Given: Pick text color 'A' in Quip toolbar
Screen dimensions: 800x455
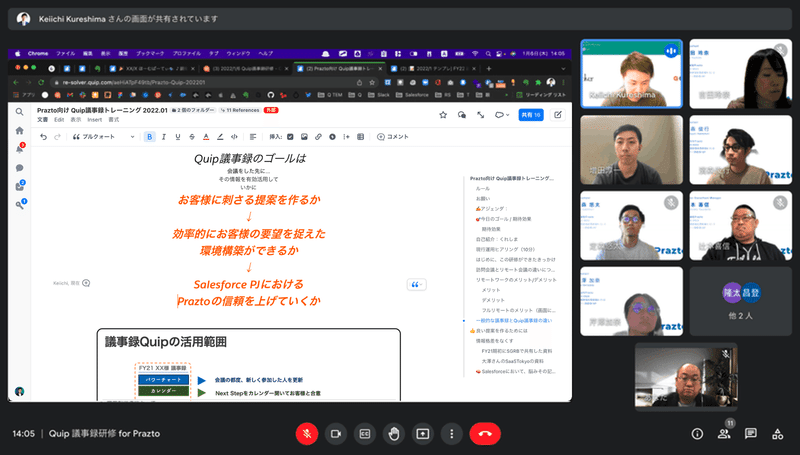Looking at the screenshot, I should 206,137.
